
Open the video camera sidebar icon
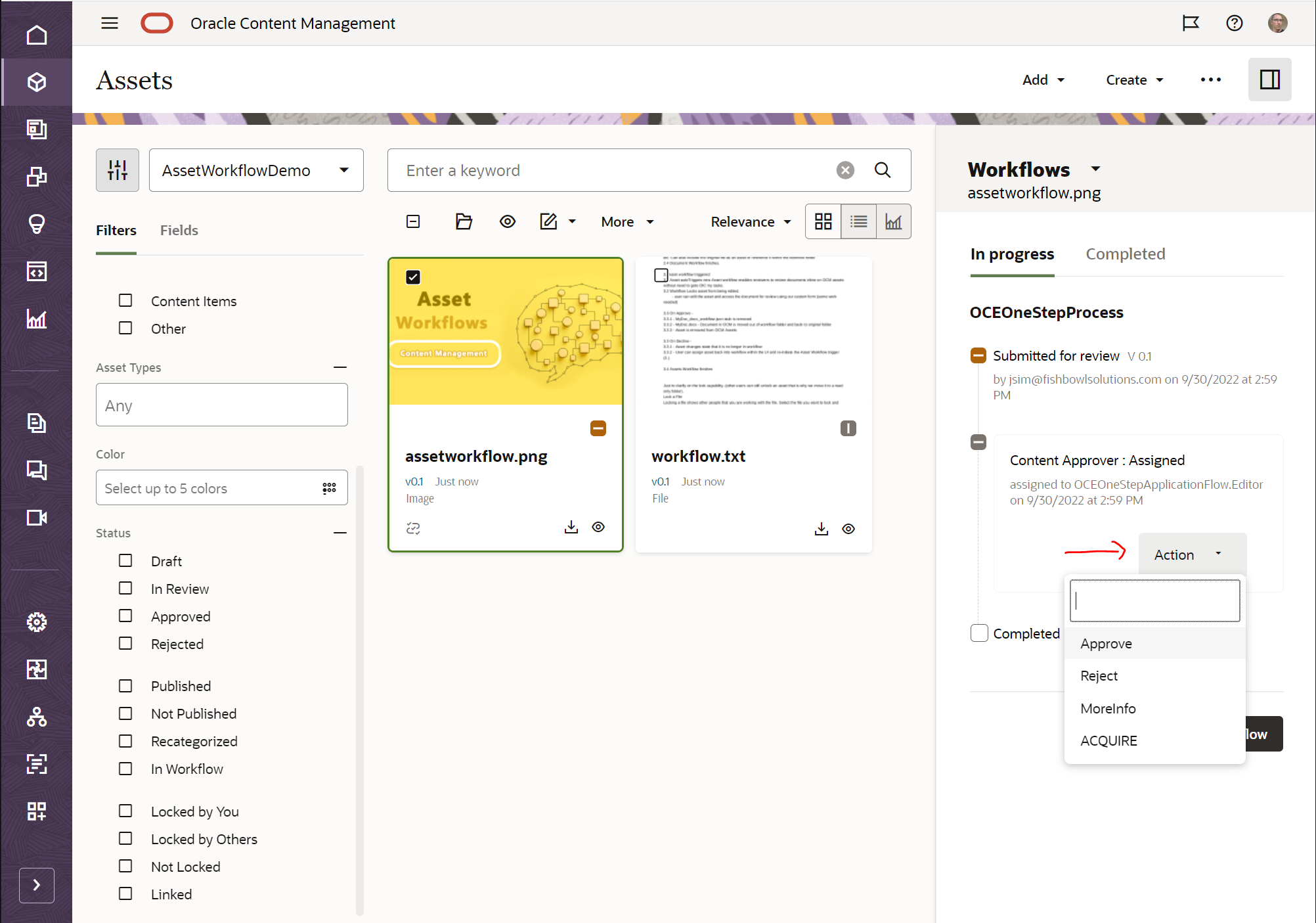tap(37, 518)
